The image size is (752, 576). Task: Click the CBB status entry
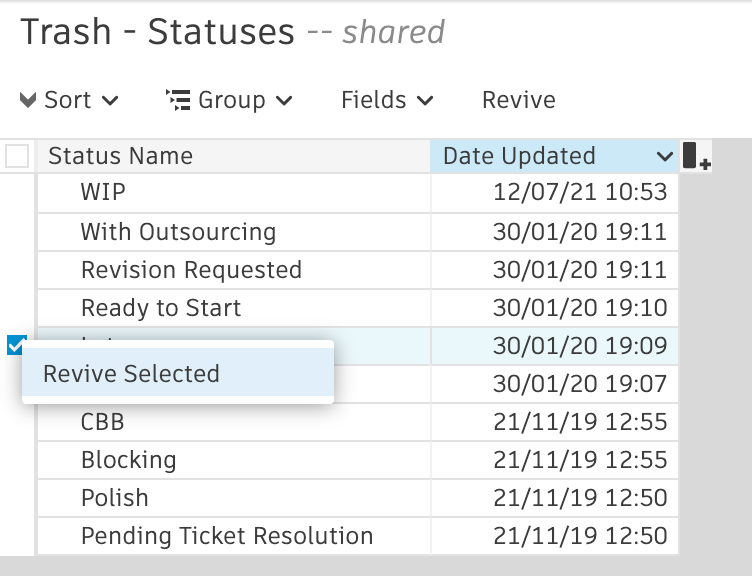click(103, 422)
